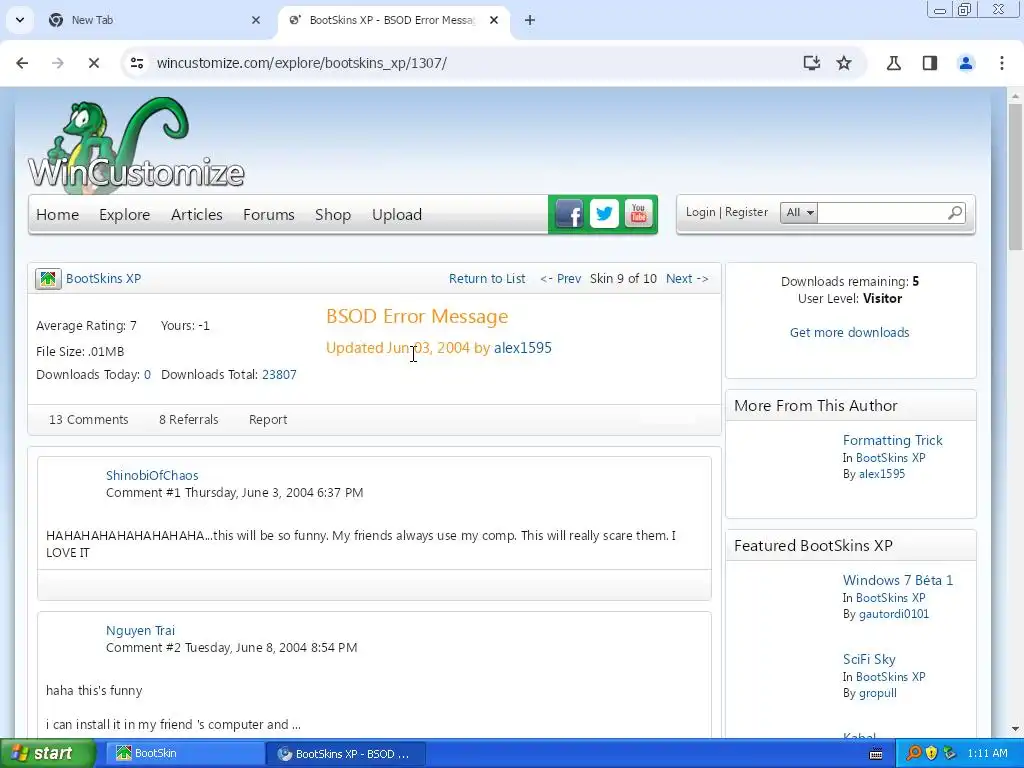1024x768 pixels.
Task: Switch to BootSkin taskbar window
Action: tap(185, 754)
